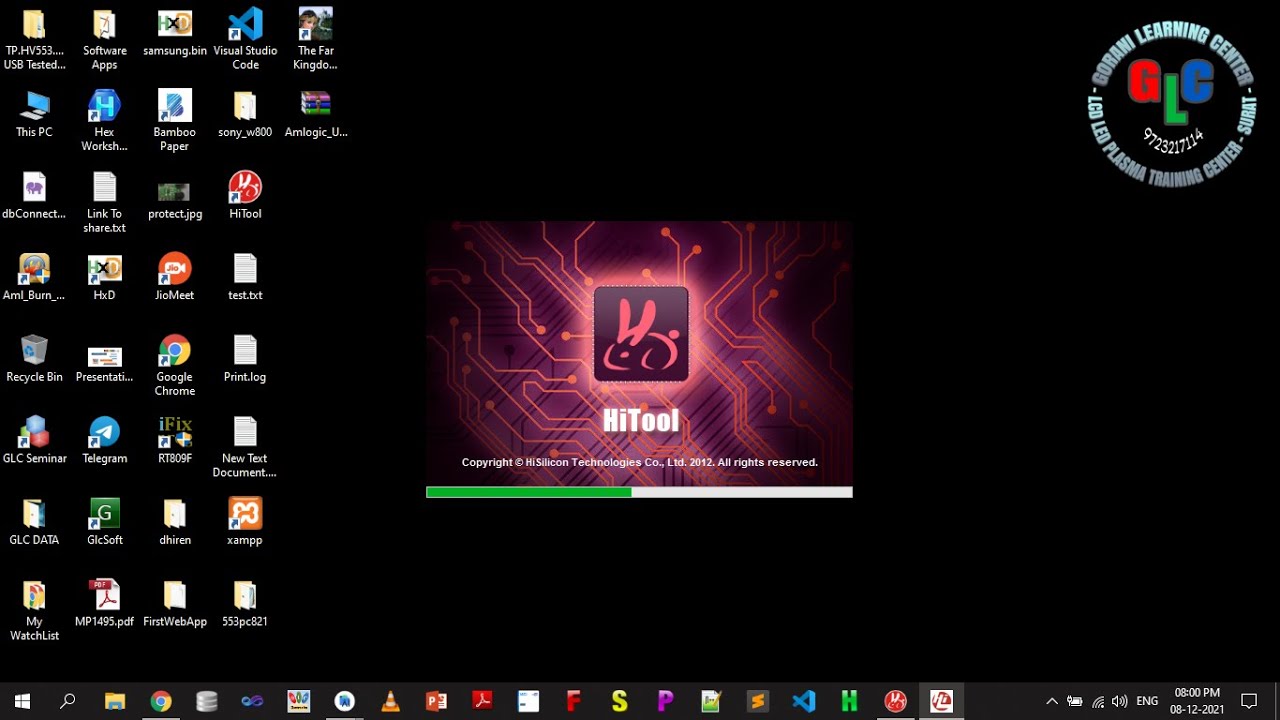Open the JioMeet desktop shortcut

174,277
